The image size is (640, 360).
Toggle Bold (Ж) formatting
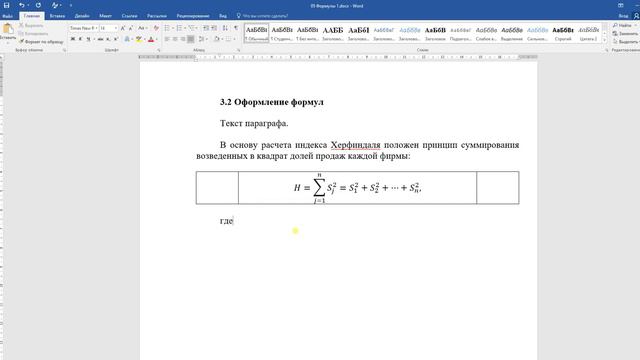pos(73,39)
